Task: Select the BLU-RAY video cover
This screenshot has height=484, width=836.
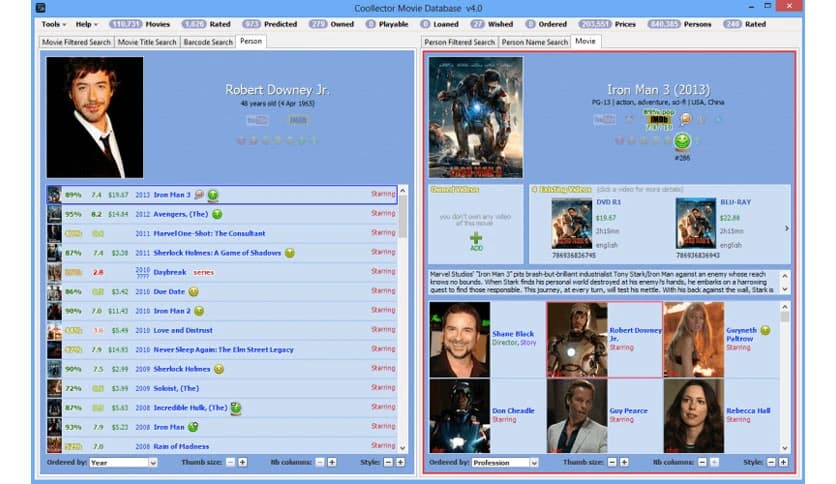Action: (x=696, y=223)
